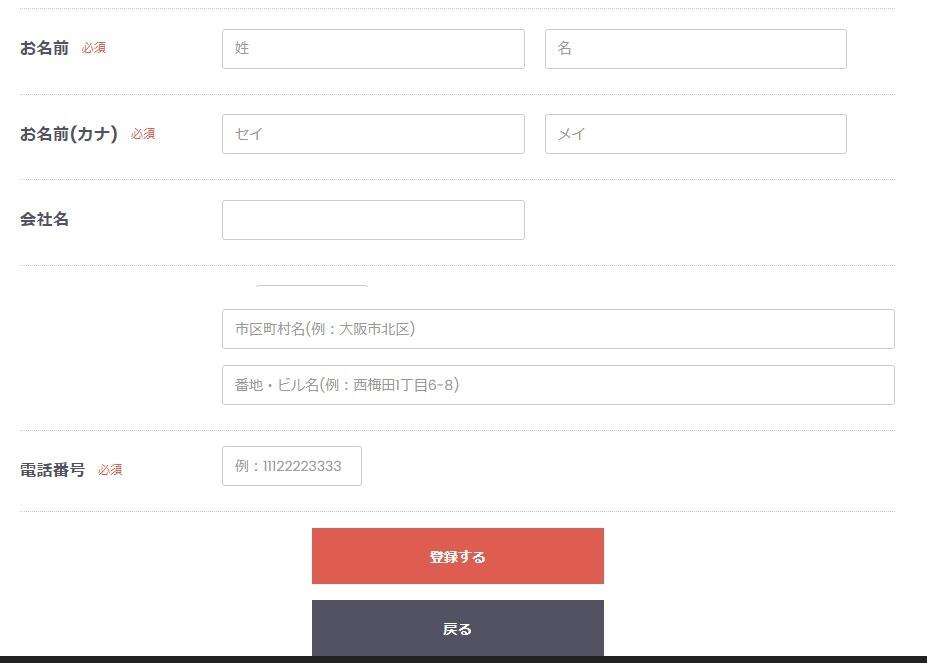
Task: Click the 市区町村名 city address field
Action: [558, 329]
